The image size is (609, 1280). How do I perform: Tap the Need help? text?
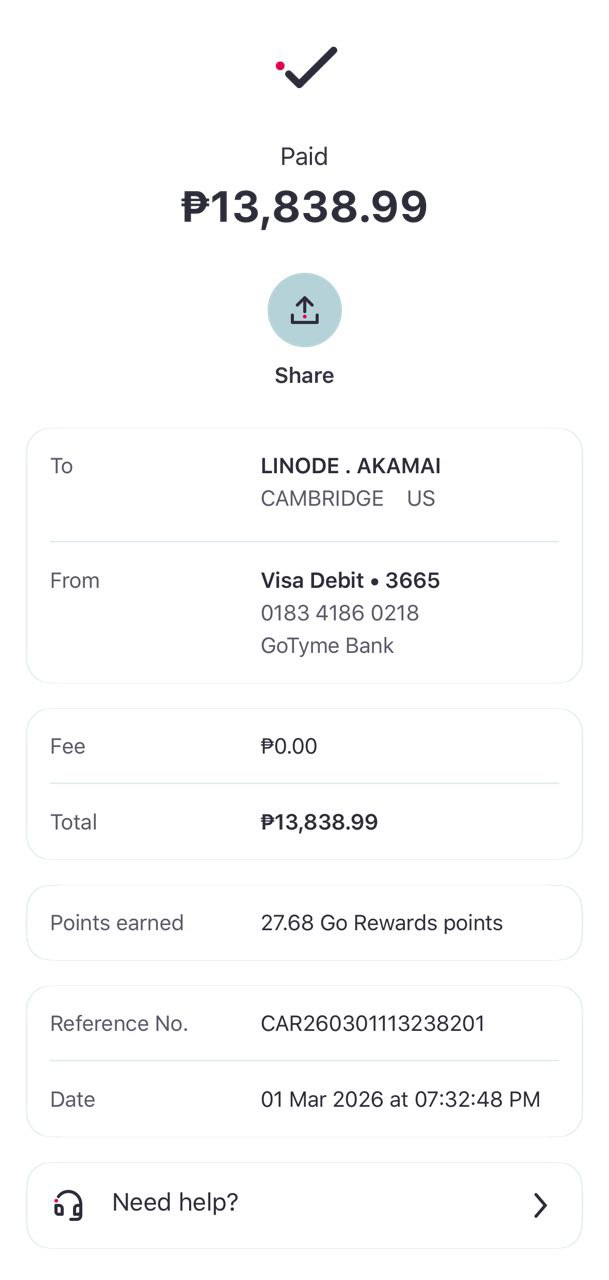175,1202
